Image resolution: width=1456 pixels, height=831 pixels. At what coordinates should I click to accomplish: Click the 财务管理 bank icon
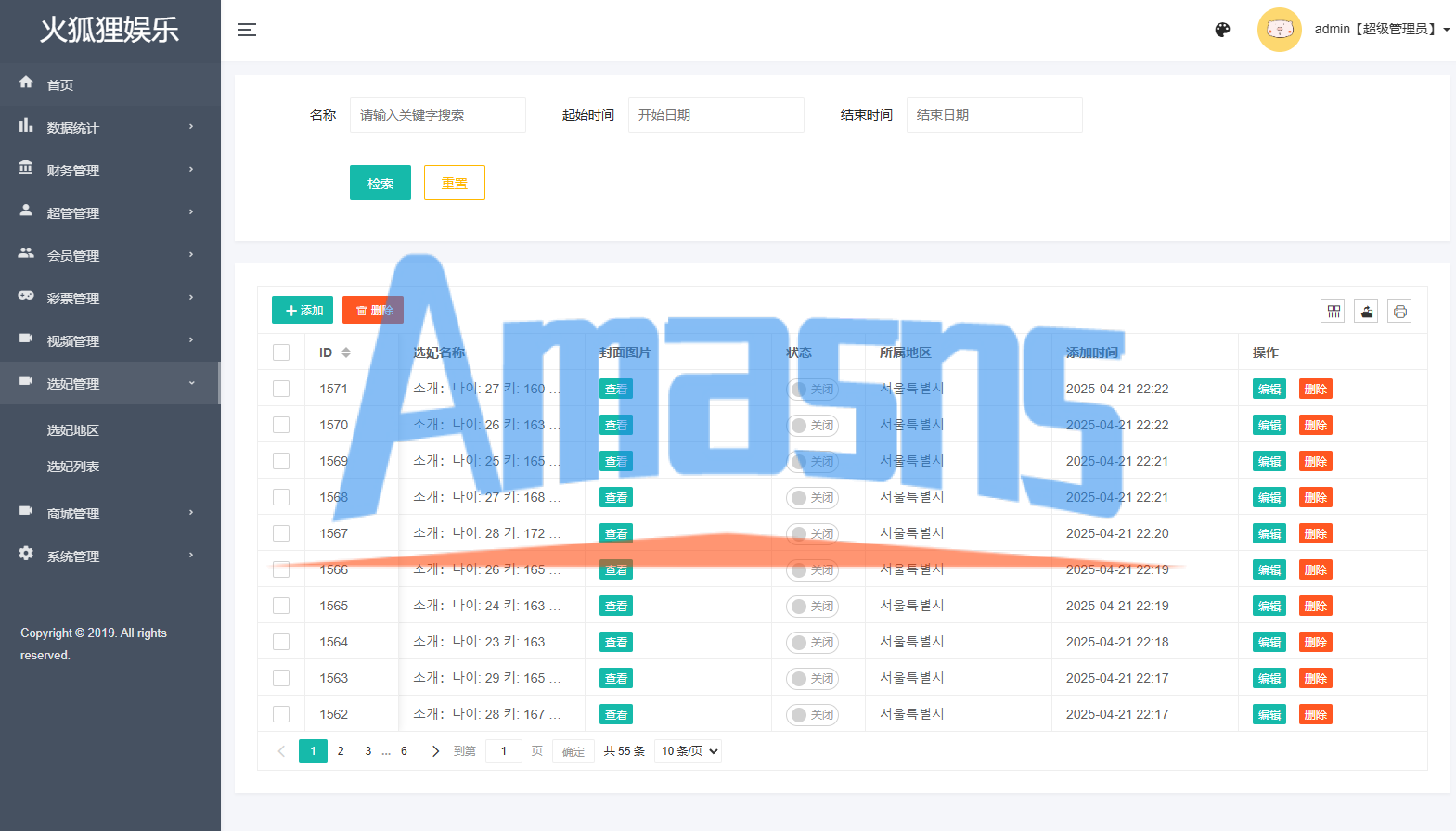coord(26,168)
